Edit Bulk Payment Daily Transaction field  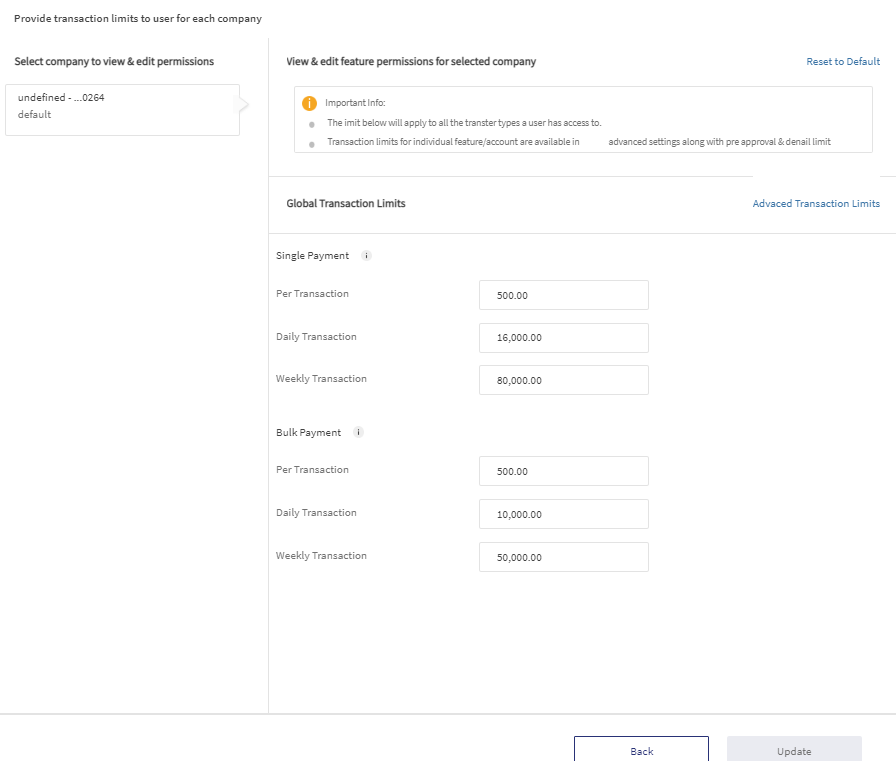pos(563,514)
